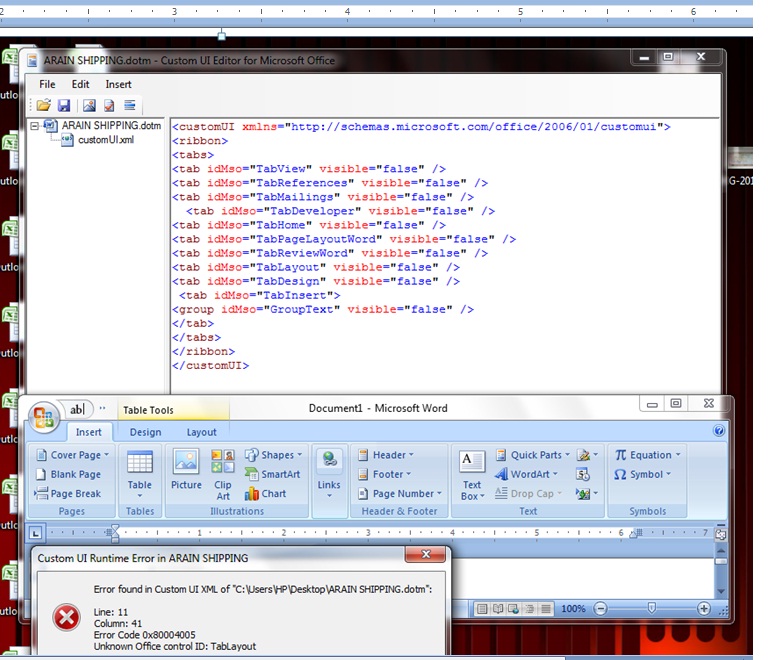Open the Header dropdown

coord(386,455)
